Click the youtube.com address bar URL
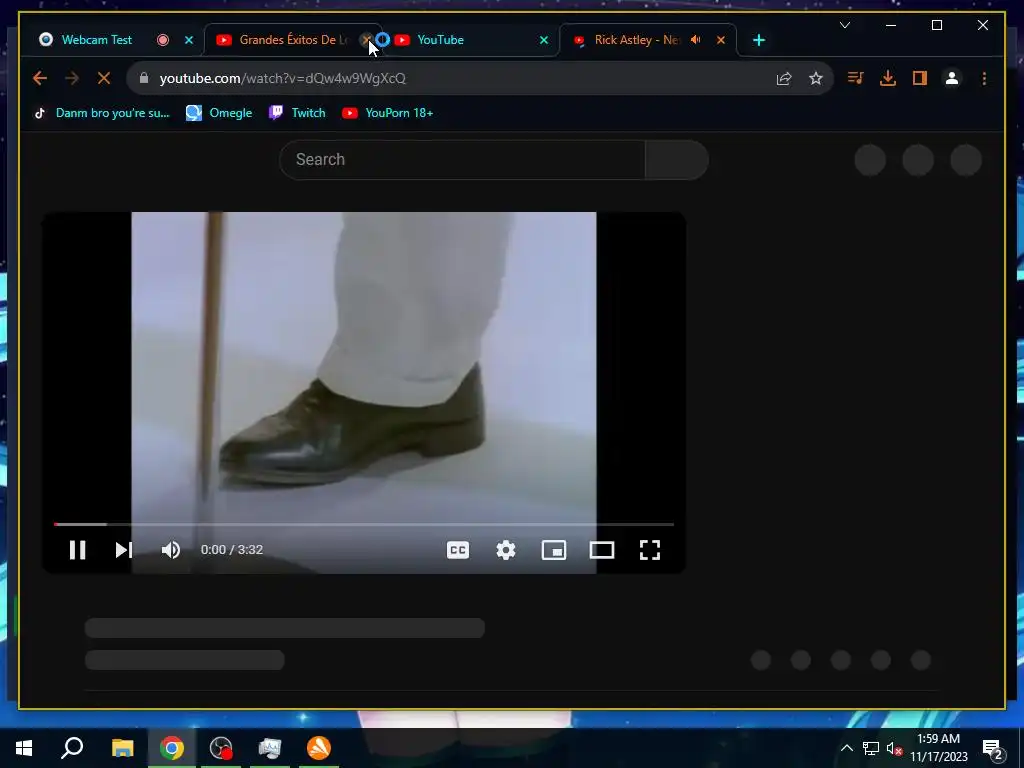Image resolution: width=1024 pixels, height=768 pixels. [x=283, y=78]
